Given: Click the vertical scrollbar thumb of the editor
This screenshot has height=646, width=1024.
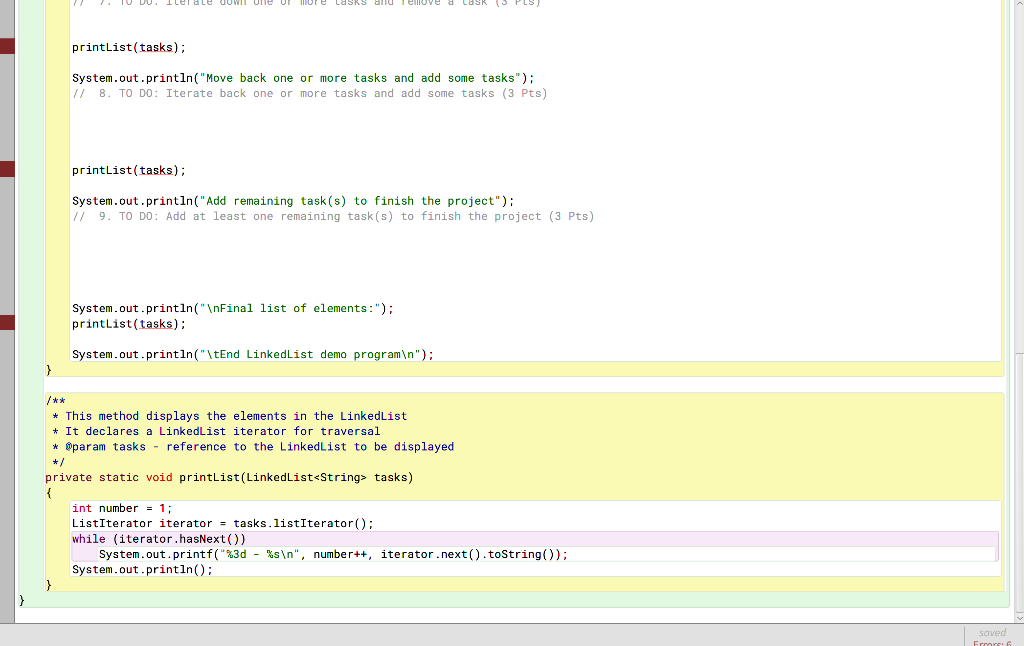Looking at the screenshot, I should [x=1019, y=481].
